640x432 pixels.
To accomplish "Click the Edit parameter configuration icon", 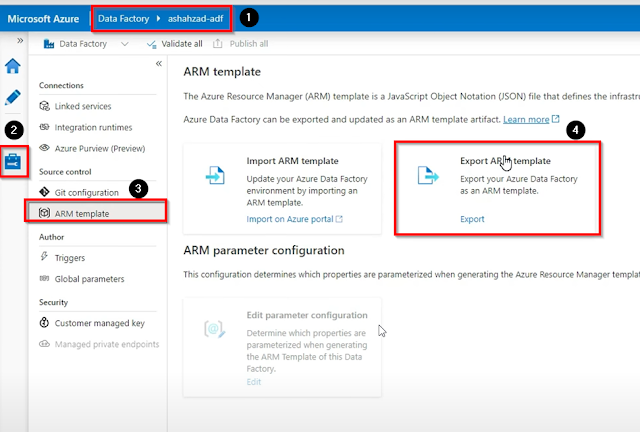I will tap(215, 329).
